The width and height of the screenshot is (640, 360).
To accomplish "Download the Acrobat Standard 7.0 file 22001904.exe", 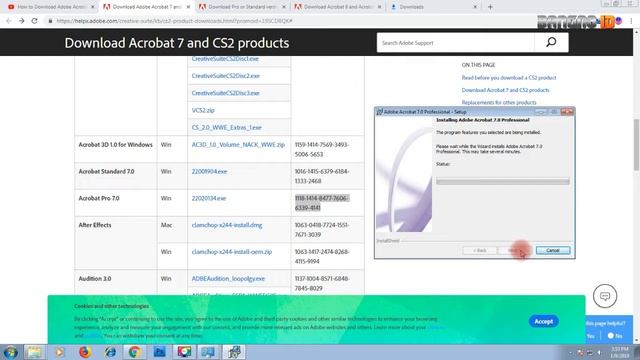I will point(209,171).
